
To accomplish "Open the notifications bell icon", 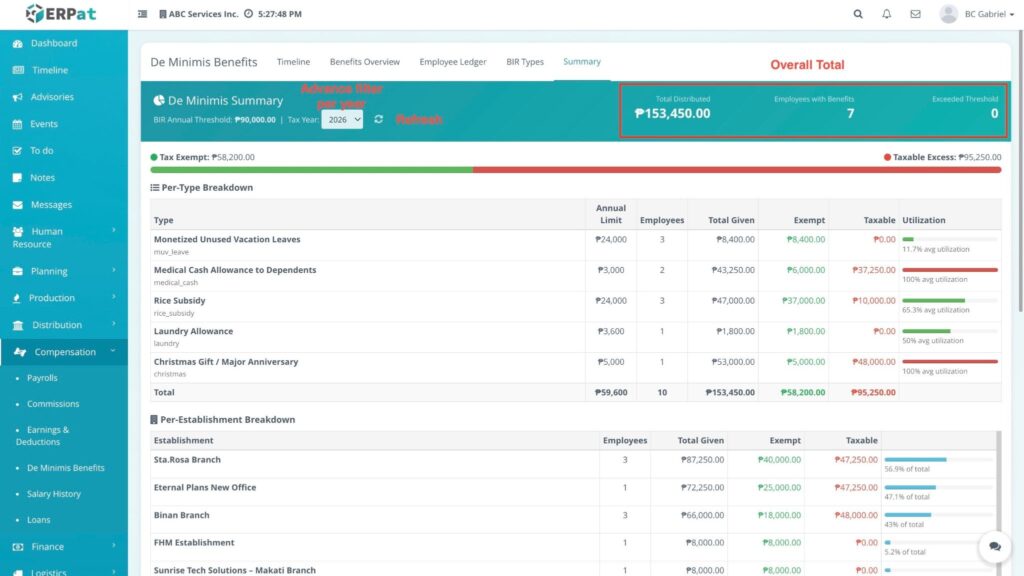I will point(886,14).
